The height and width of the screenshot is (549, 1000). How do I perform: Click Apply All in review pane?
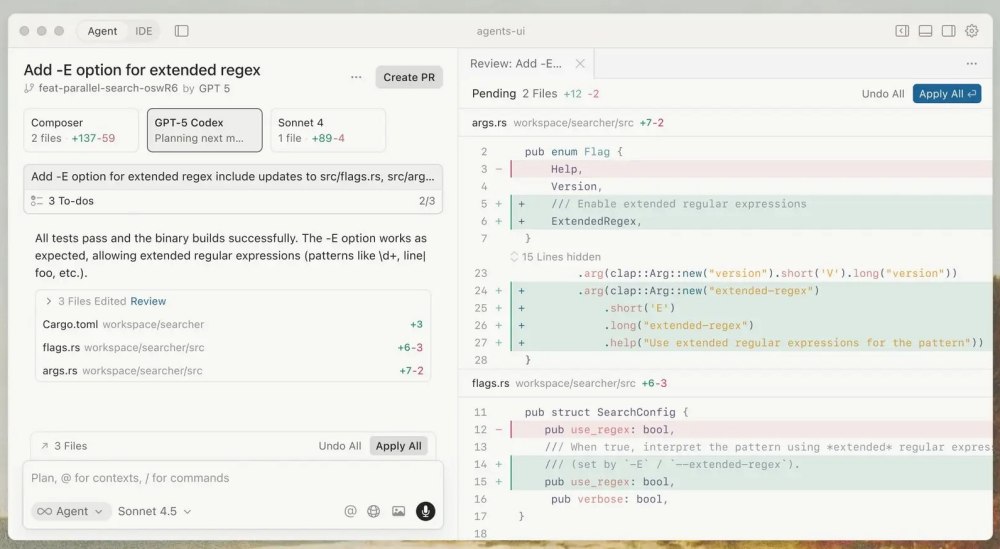[946, 94]
